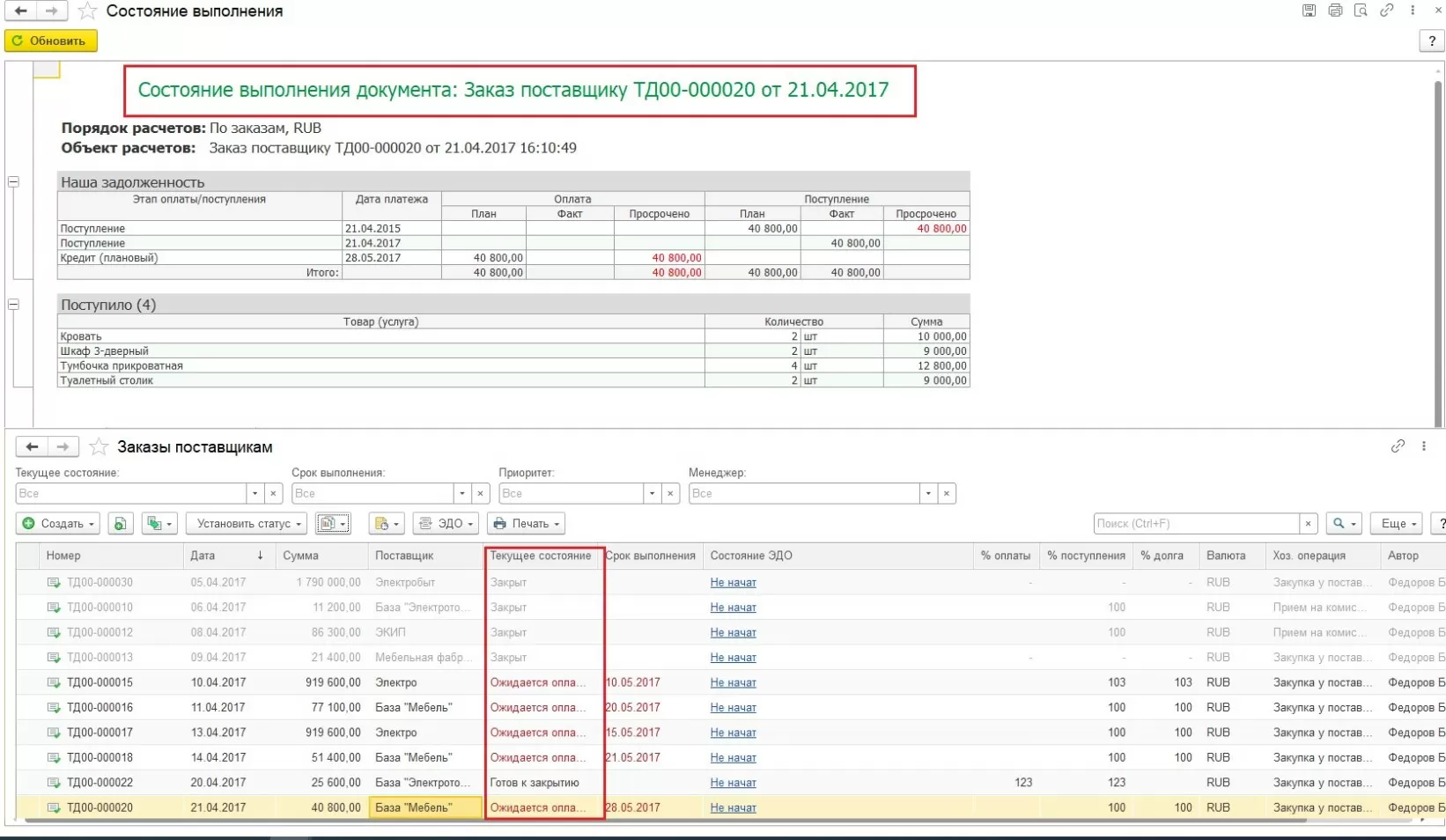Click back arrow in Заказы поставщикам panel
This screenshot has width=1446, height=840.
pos(32,447)
